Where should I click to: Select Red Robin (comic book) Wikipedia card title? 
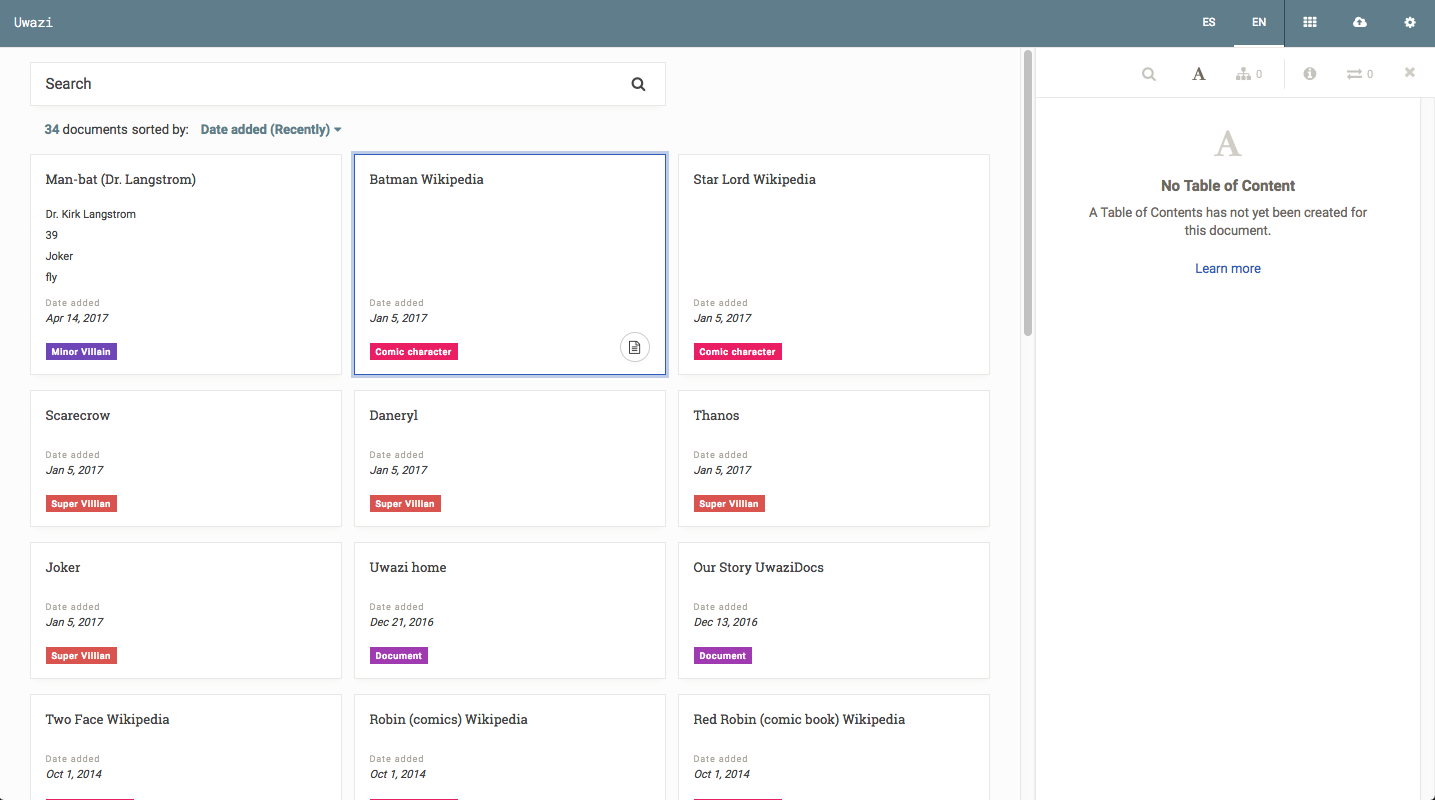point(799,720)
